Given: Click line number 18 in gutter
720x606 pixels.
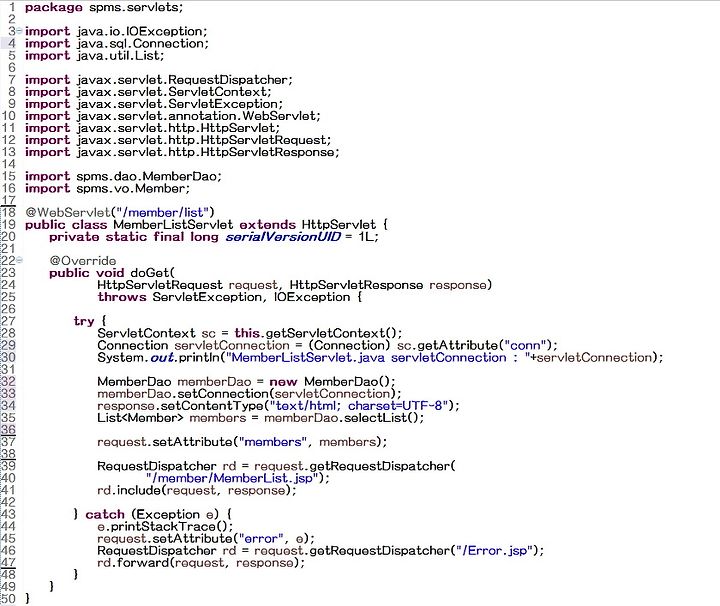Looking at the screenshot, I should point(8,213).
